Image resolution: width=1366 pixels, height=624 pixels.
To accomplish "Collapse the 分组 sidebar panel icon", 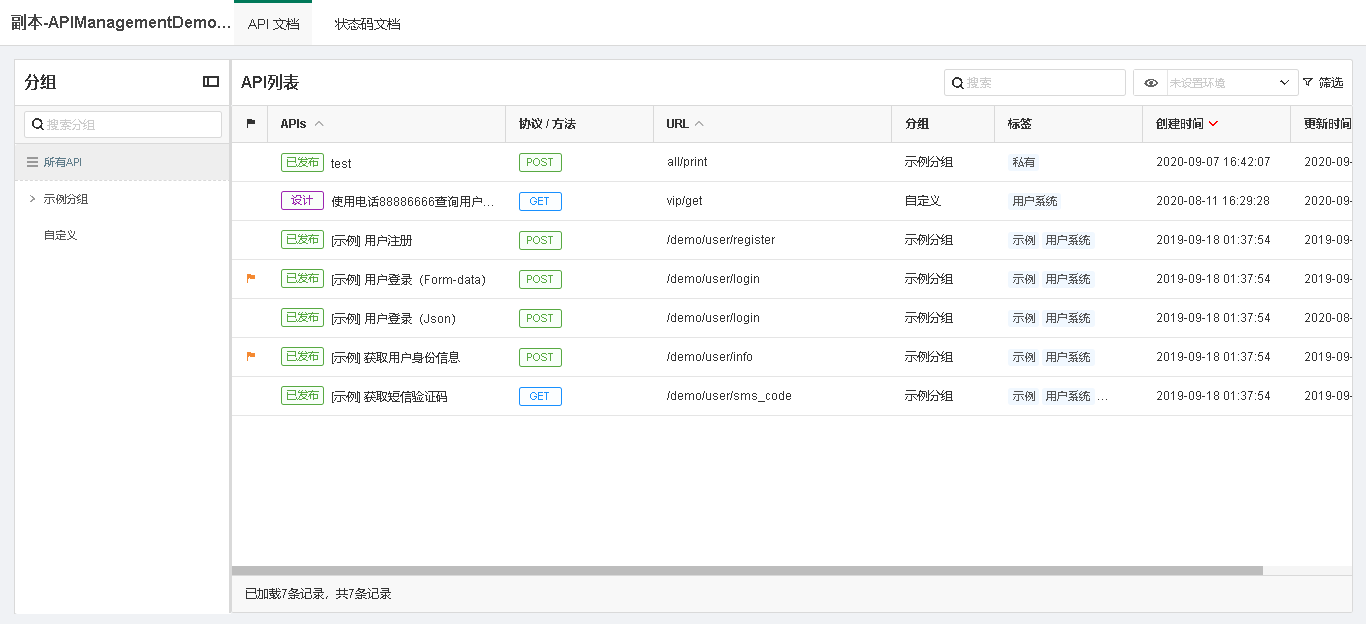I will pos(211,82).
